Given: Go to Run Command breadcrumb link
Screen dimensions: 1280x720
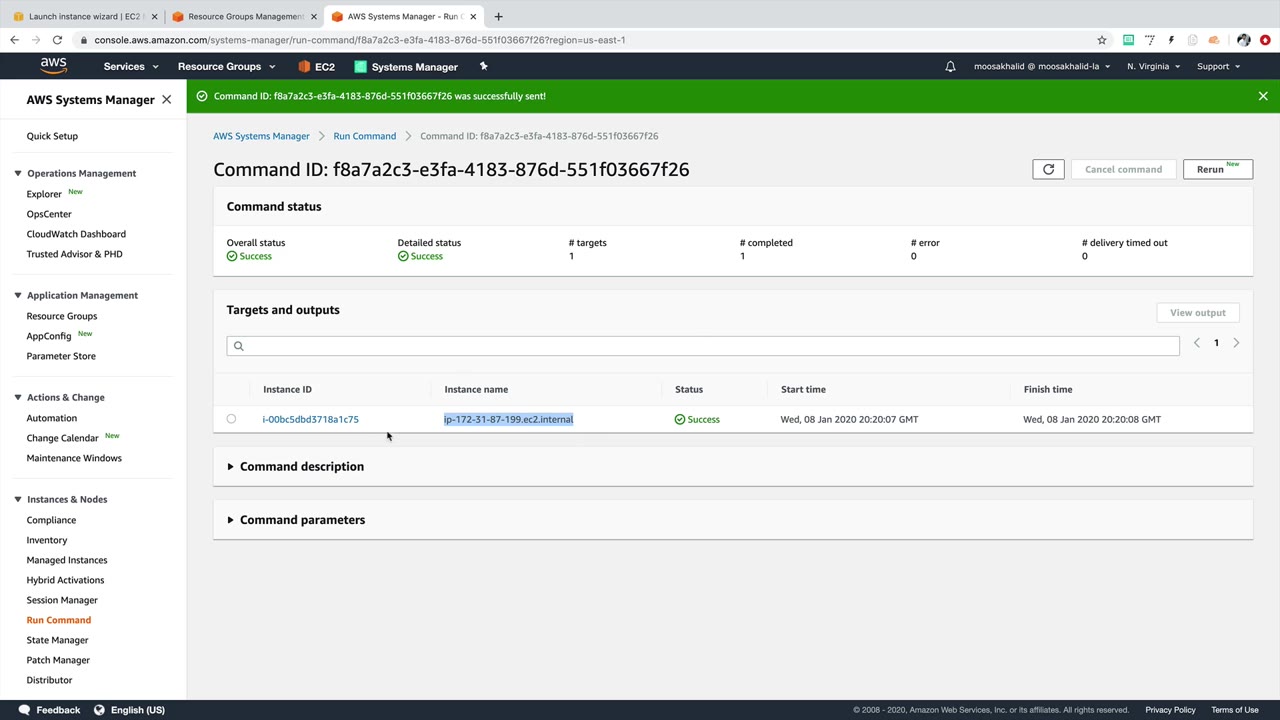Looking at the screenshot, I should point(364,136).
